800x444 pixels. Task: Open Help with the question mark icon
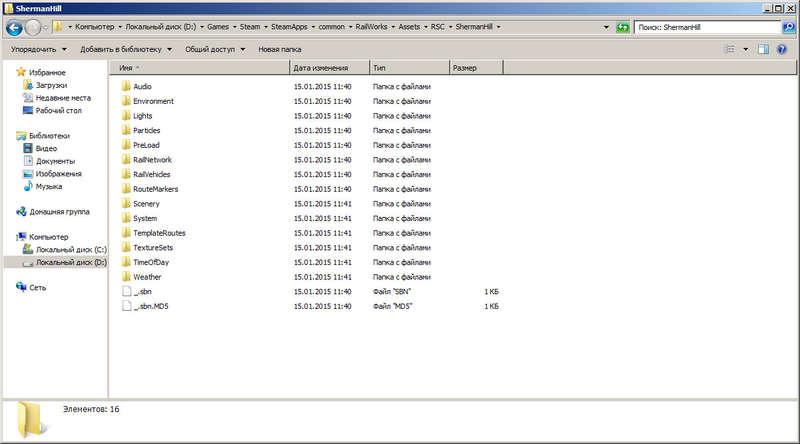tap(782, 50)
